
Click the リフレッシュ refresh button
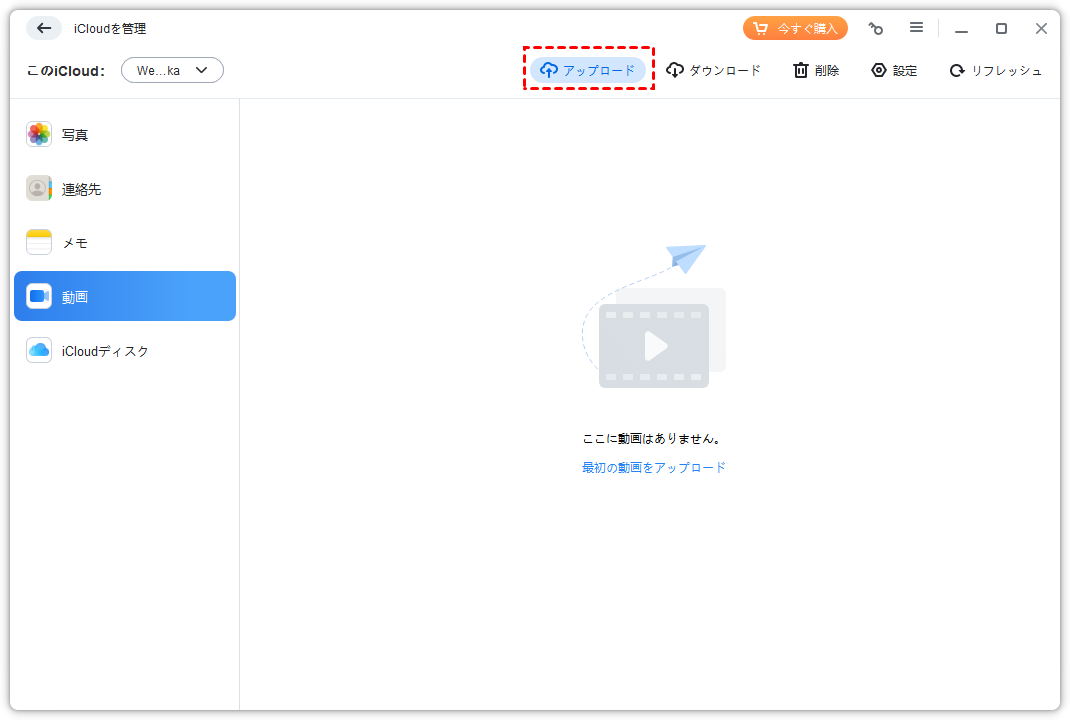click(995, 70)
